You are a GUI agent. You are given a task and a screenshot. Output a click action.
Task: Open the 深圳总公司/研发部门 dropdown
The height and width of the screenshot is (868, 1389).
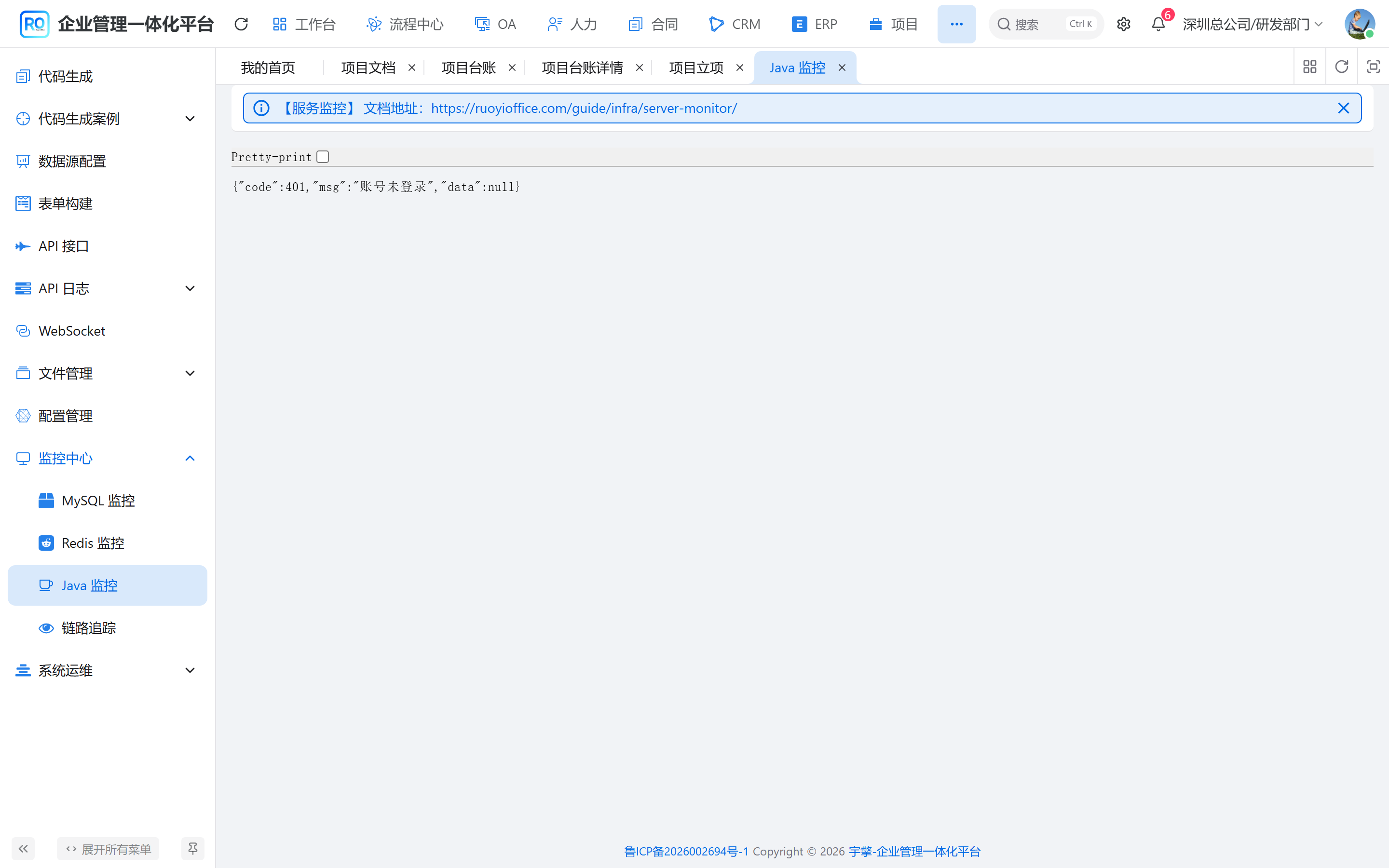pyautogui.click(x=1253, y=24)
